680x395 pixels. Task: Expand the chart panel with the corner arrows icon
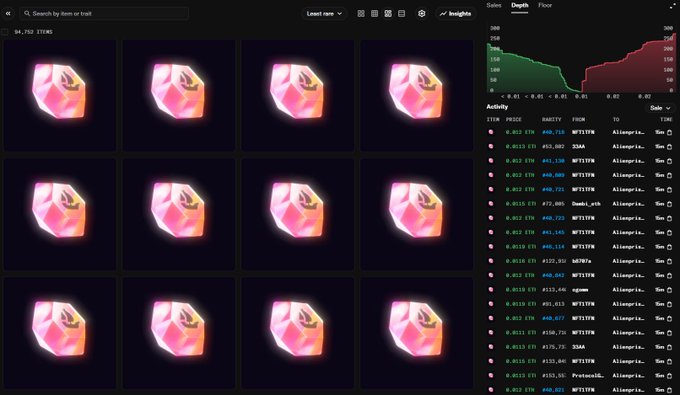[673, 5]
